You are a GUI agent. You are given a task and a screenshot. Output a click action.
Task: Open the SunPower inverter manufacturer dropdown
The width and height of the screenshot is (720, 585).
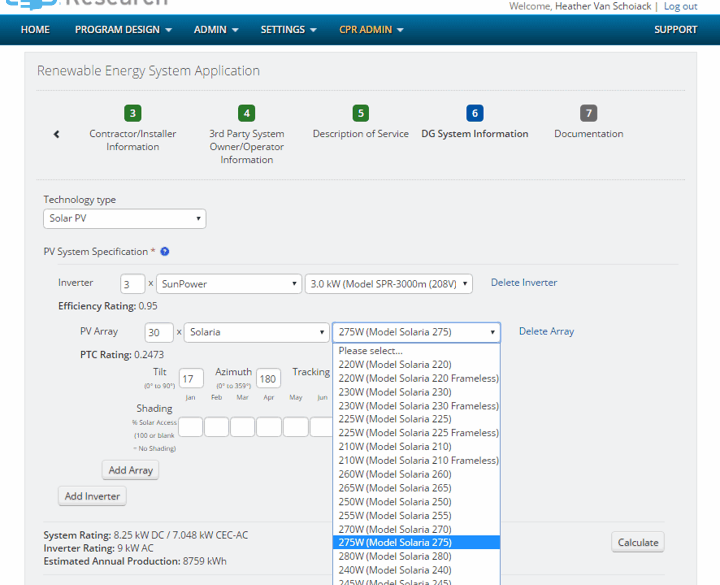tap(229, 284)
